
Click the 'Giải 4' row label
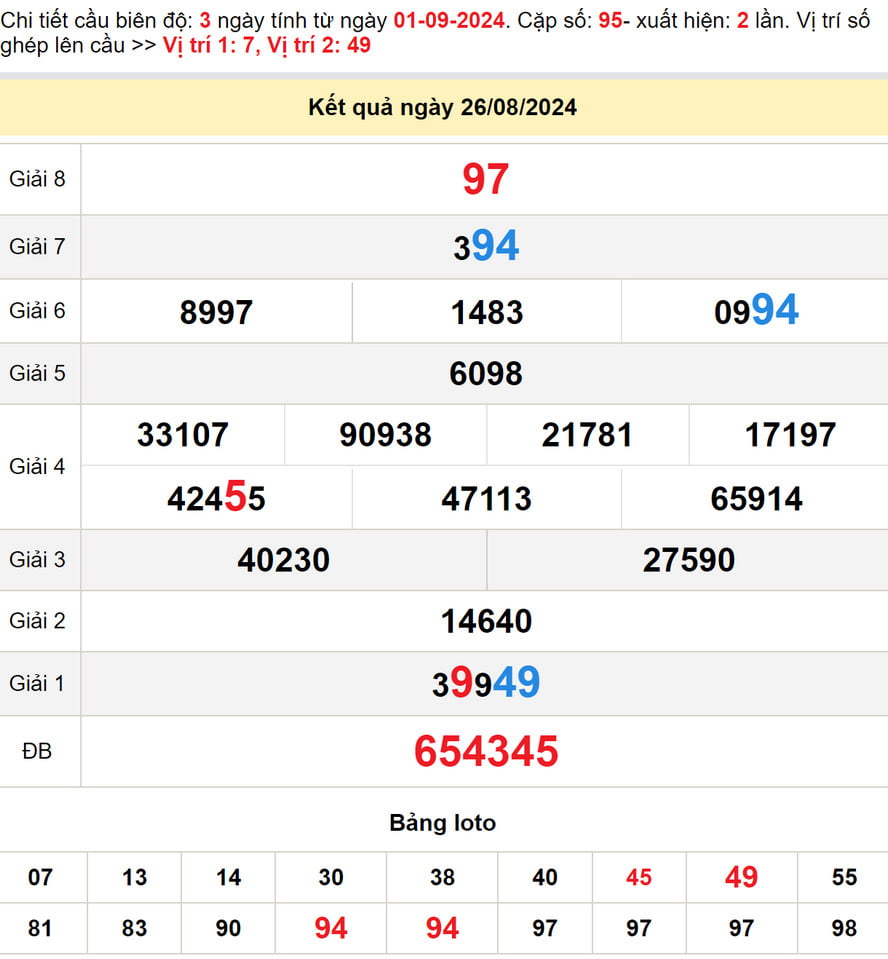[37, 467]
